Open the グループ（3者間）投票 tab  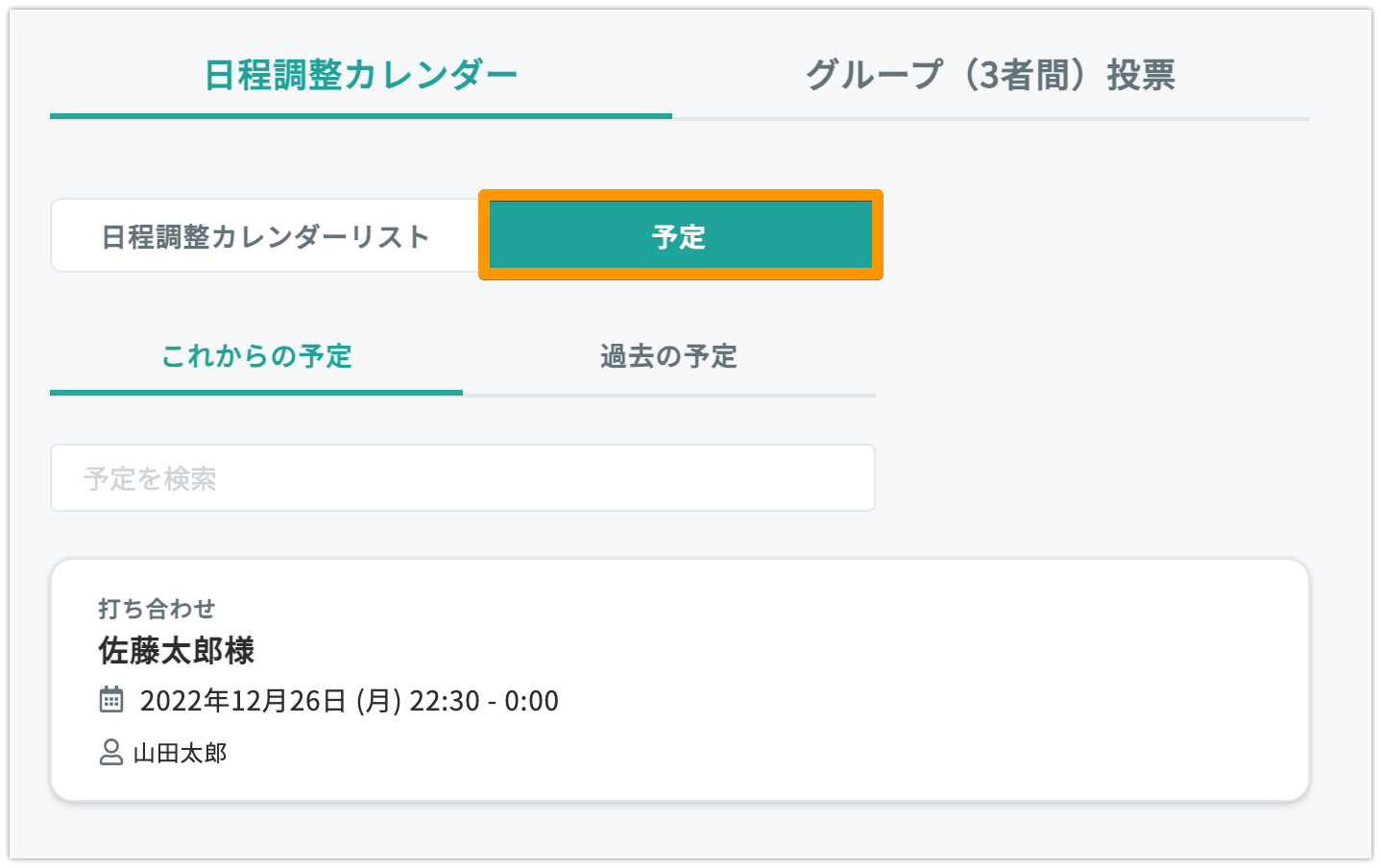point(990,74)
